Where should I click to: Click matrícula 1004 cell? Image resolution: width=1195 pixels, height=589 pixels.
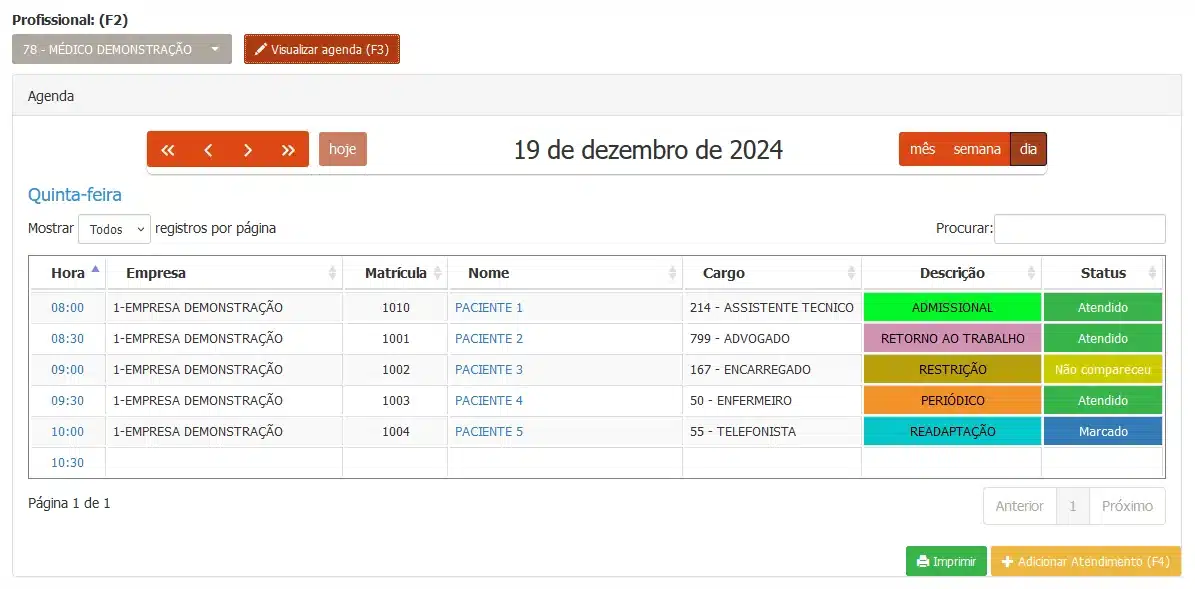click(396, 431)
